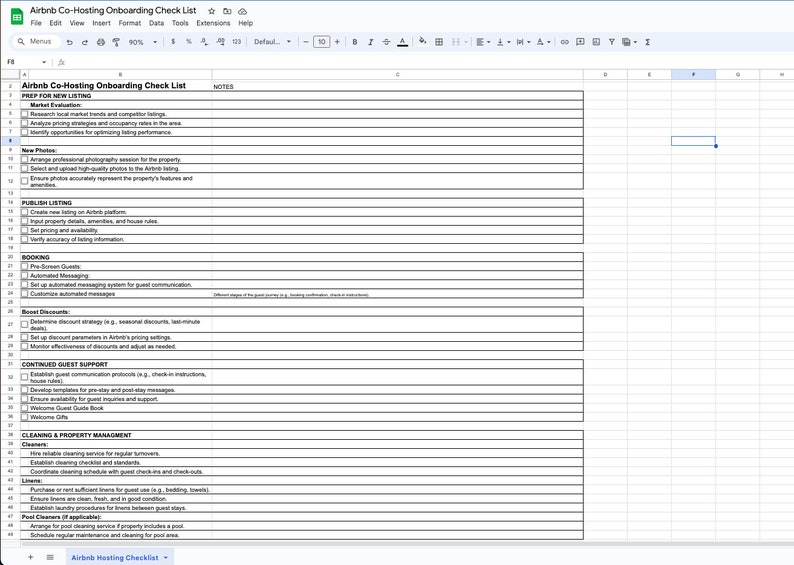Open the Insert menu
The width and height of the screenshot is (794, 565).
point(101,23)
